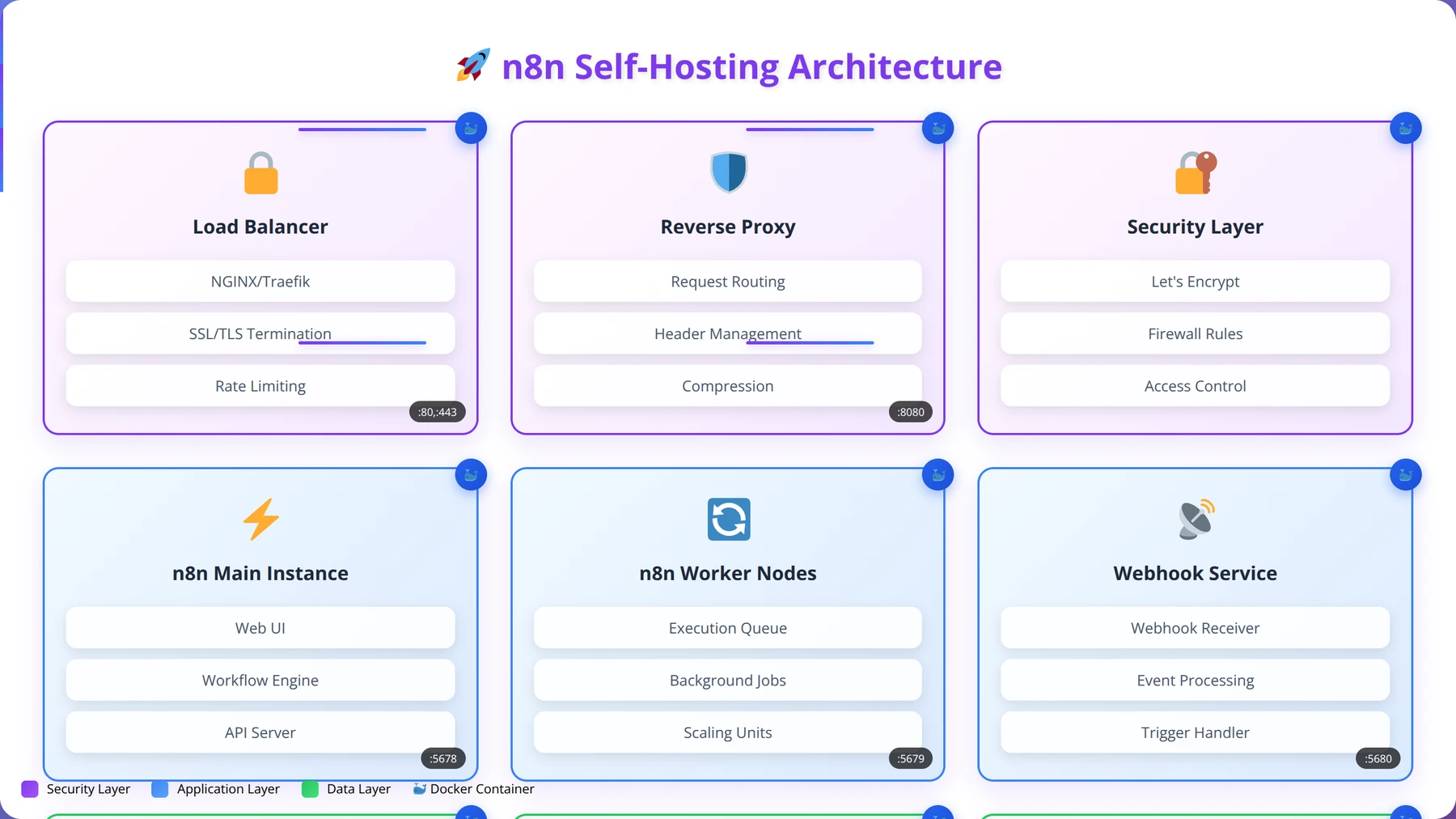Select the Rate Limiting item
Image resolution: width=1456 pixels, height=819 pixels.
click(x=260, y=386)
